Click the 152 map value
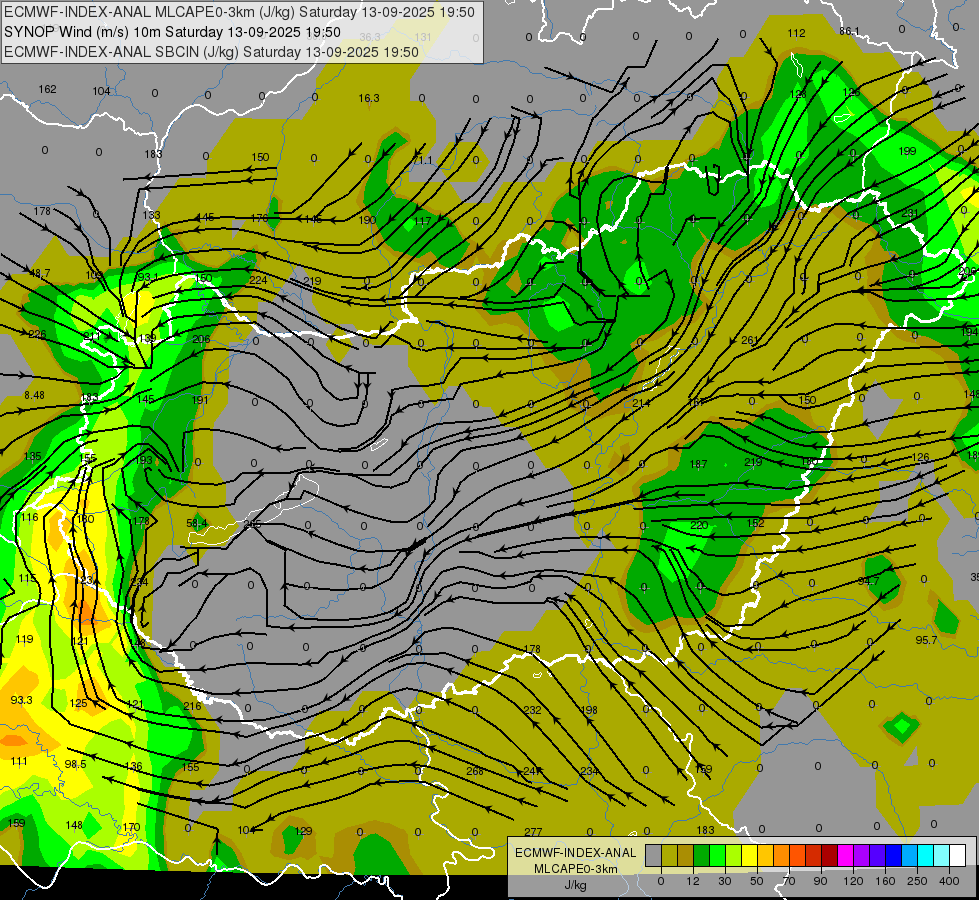This screenshot has height=900, width=979. pyautogui.click(x=755, y=523)
